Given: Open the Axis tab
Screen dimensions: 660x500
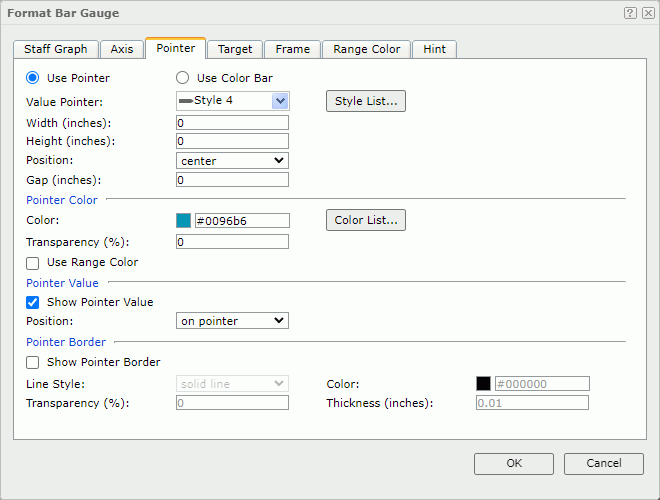Looking at the screenshot, I should point(122,49).
